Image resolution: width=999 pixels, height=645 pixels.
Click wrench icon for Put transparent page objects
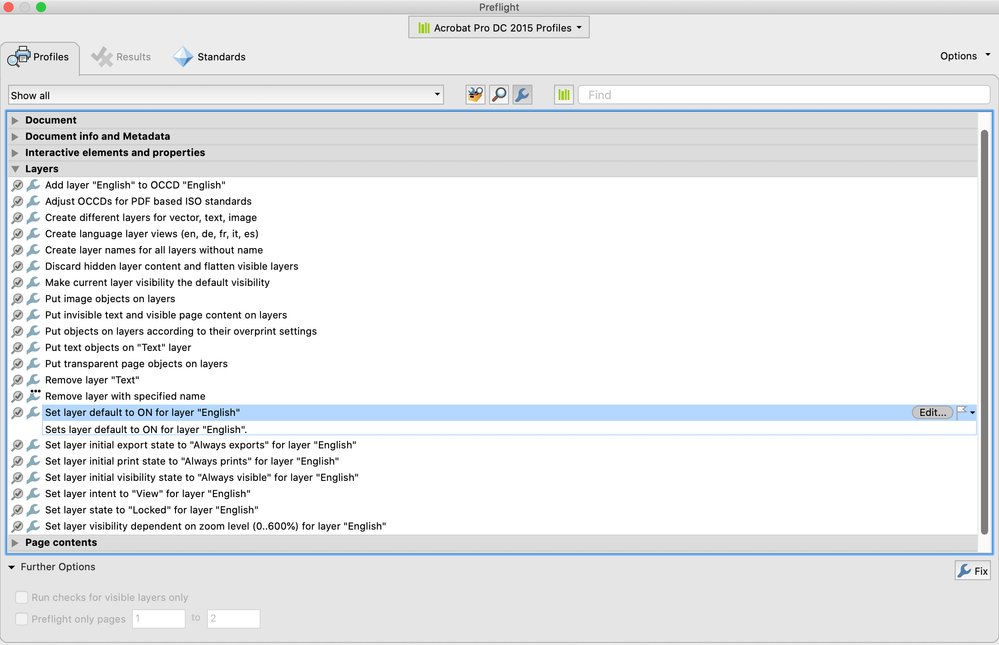coord(33,363)
